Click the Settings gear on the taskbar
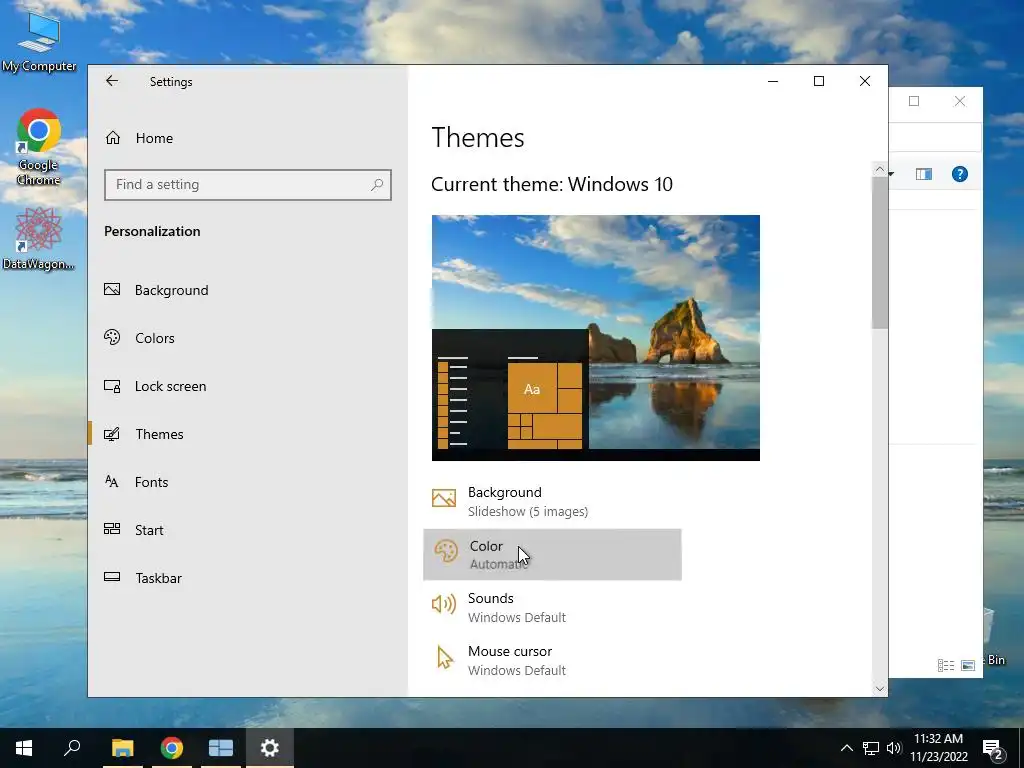 (x=270, y=748)
